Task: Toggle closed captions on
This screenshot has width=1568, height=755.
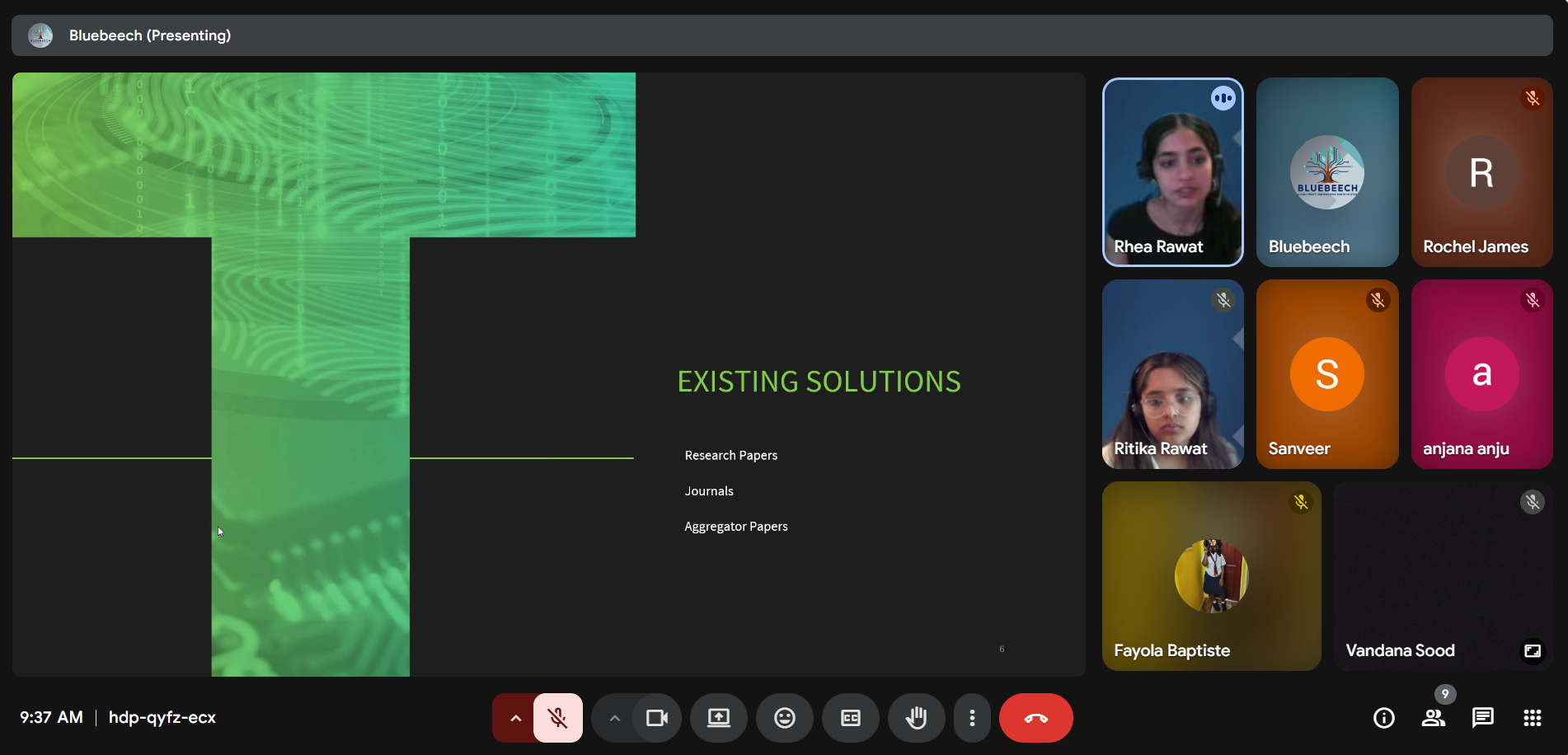Action: pos(850,718)
